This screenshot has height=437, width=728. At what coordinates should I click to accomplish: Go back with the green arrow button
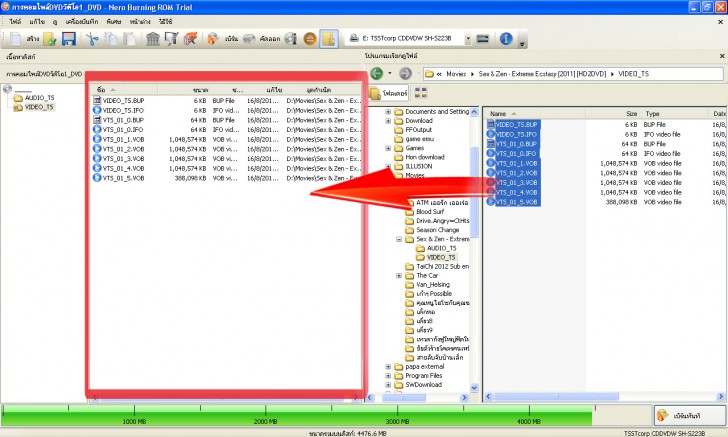tap(377, 73)
